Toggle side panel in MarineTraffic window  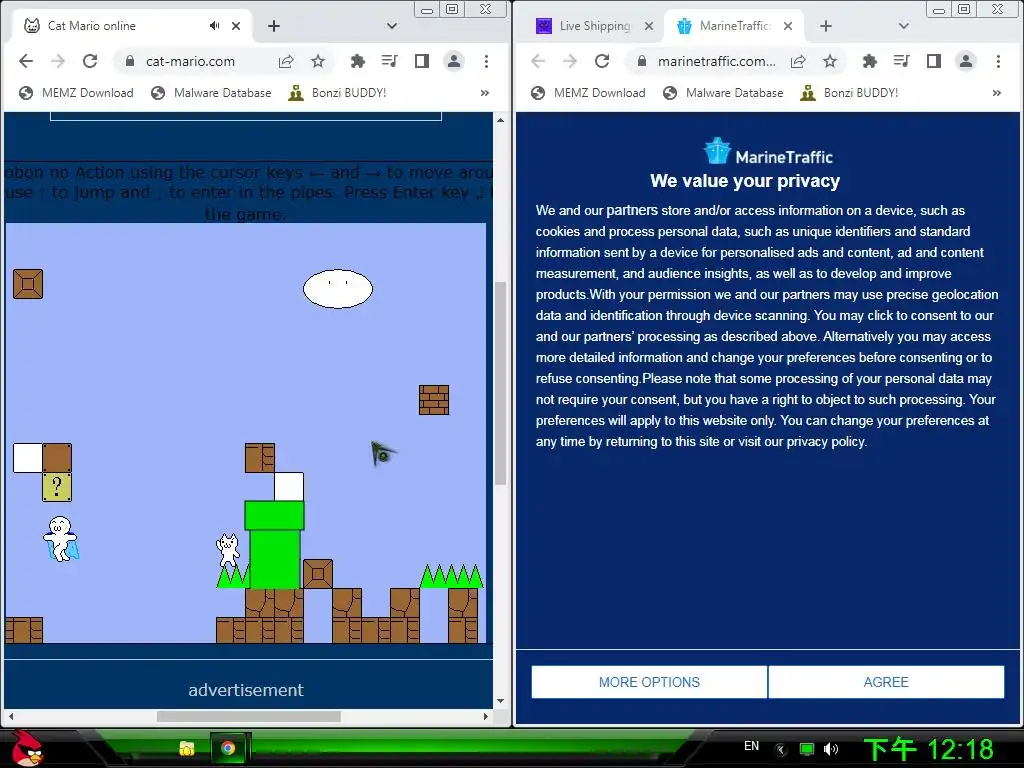934,61
